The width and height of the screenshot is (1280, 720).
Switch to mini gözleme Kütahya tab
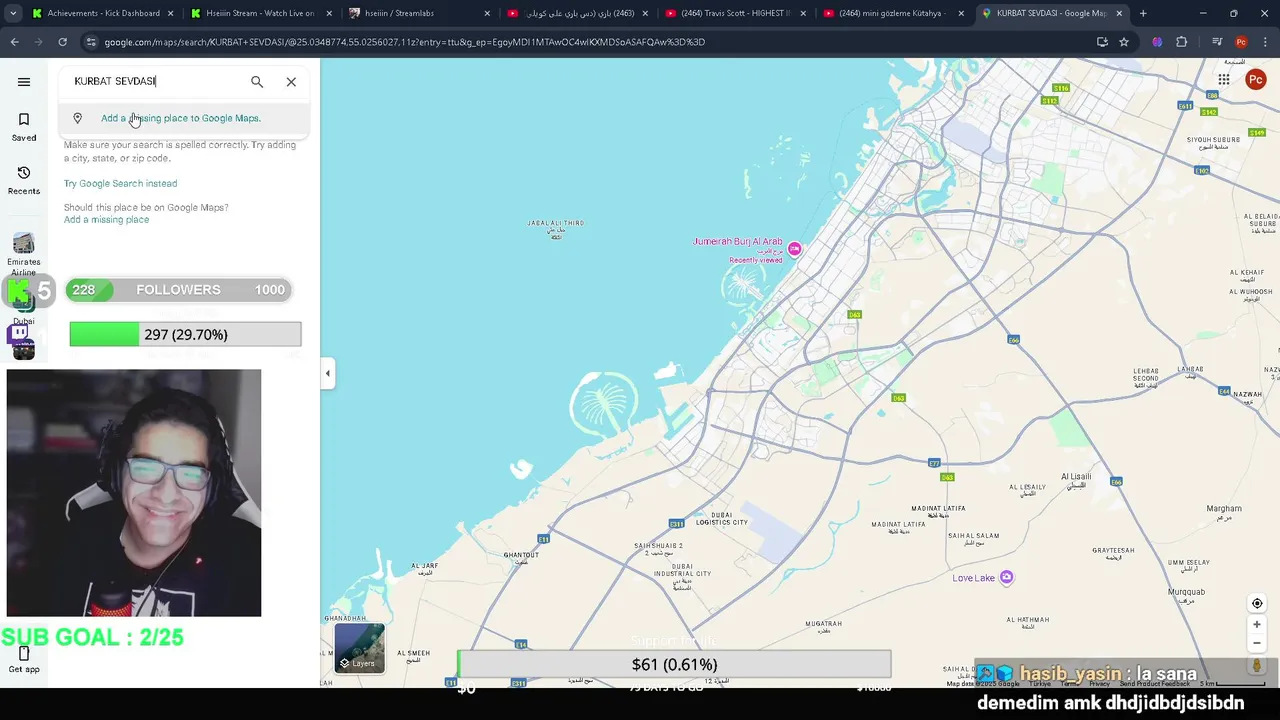893,13
